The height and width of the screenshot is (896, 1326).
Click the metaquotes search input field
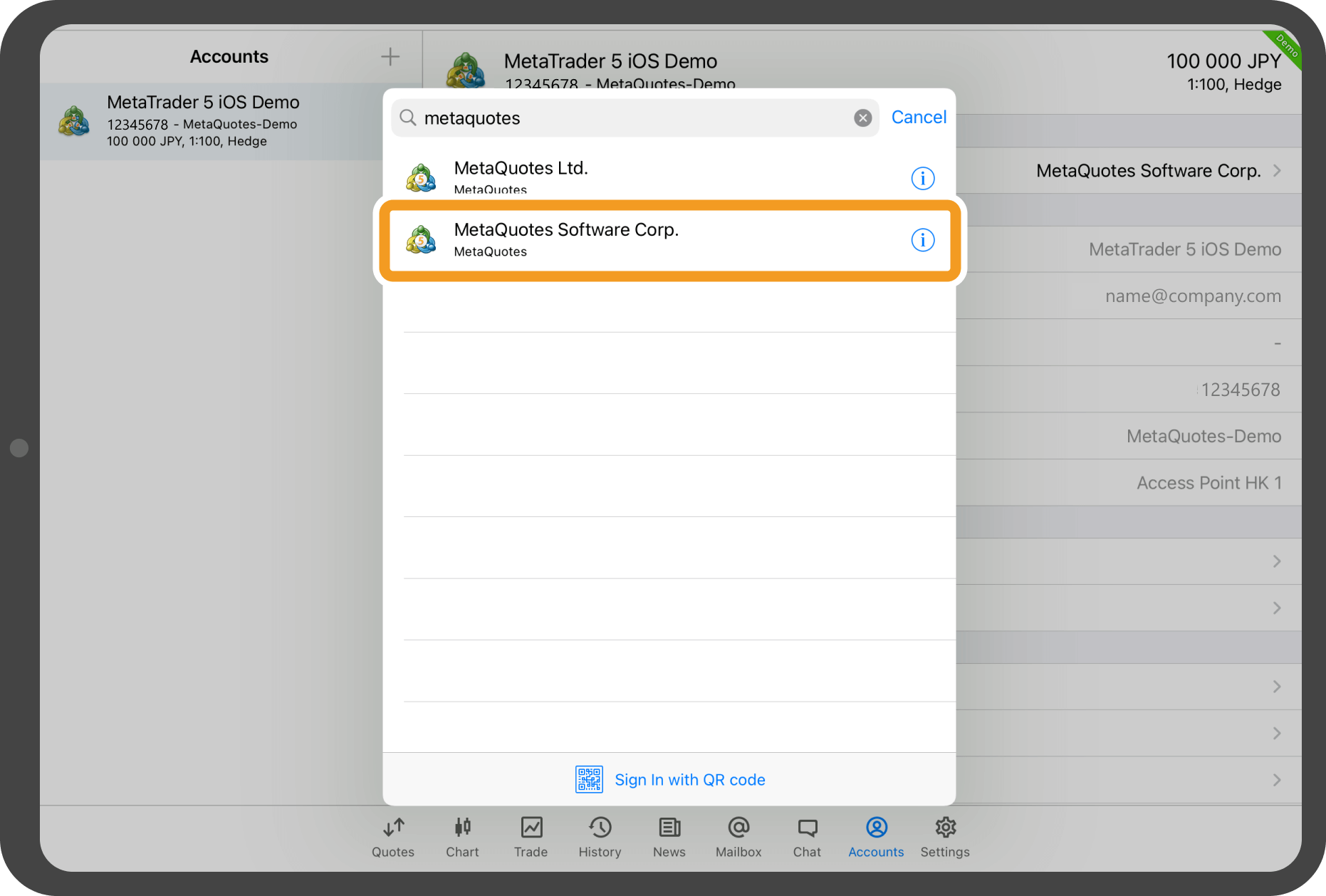pyautogui.click(x=634, y=118)
